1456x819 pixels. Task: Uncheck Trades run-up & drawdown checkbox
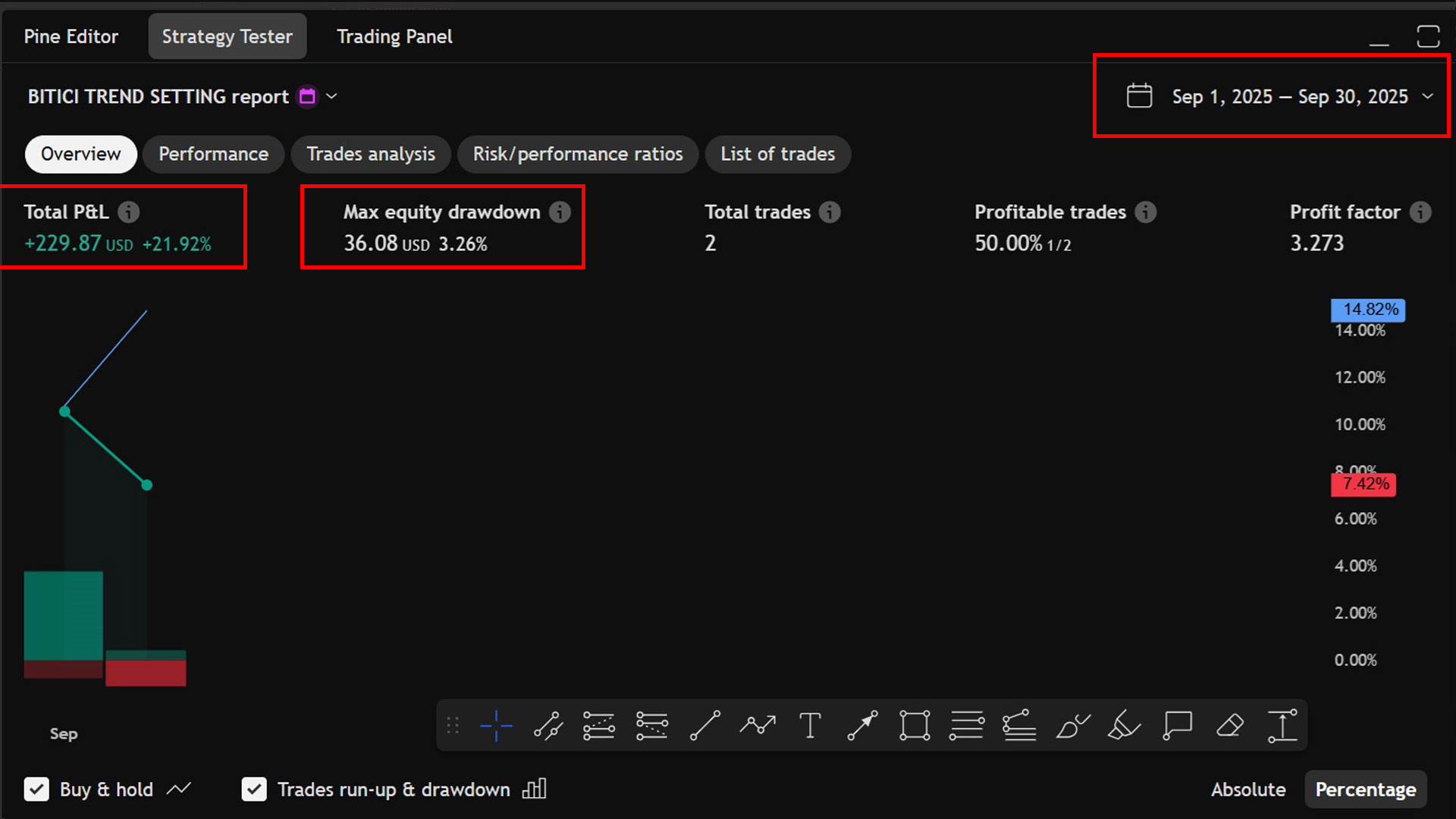pyautogui.click(x=254, y=789)
